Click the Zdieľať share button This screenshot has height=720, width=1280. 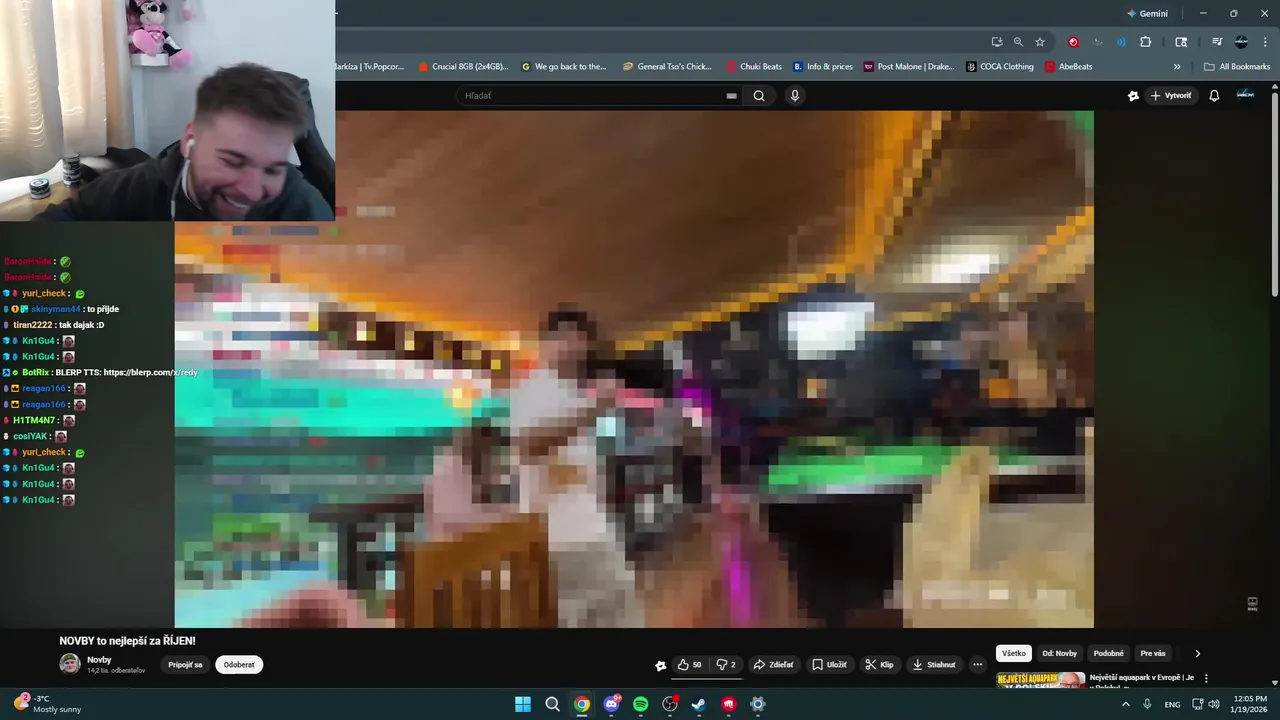coord(773,665)
